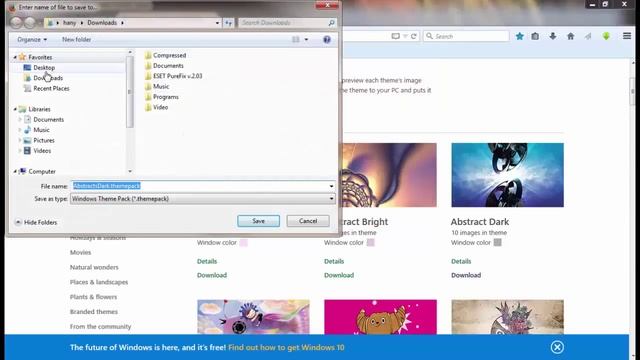Click the browser bookmark star icon

(520, 36)
